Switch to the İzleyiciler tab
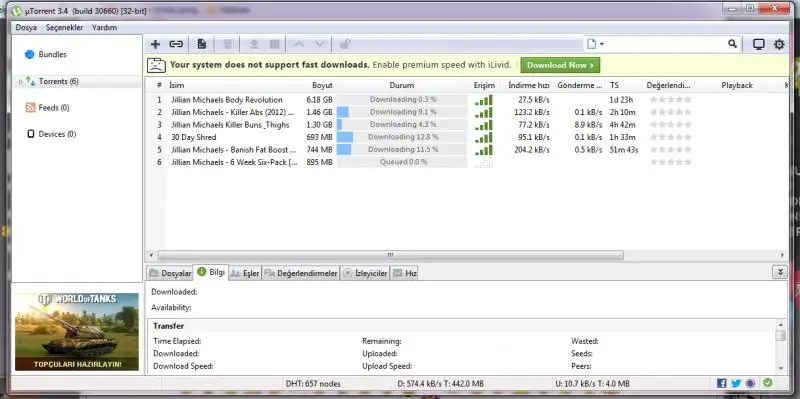The height and width of the screenshot is (399, 800). (x=365, y=273)
